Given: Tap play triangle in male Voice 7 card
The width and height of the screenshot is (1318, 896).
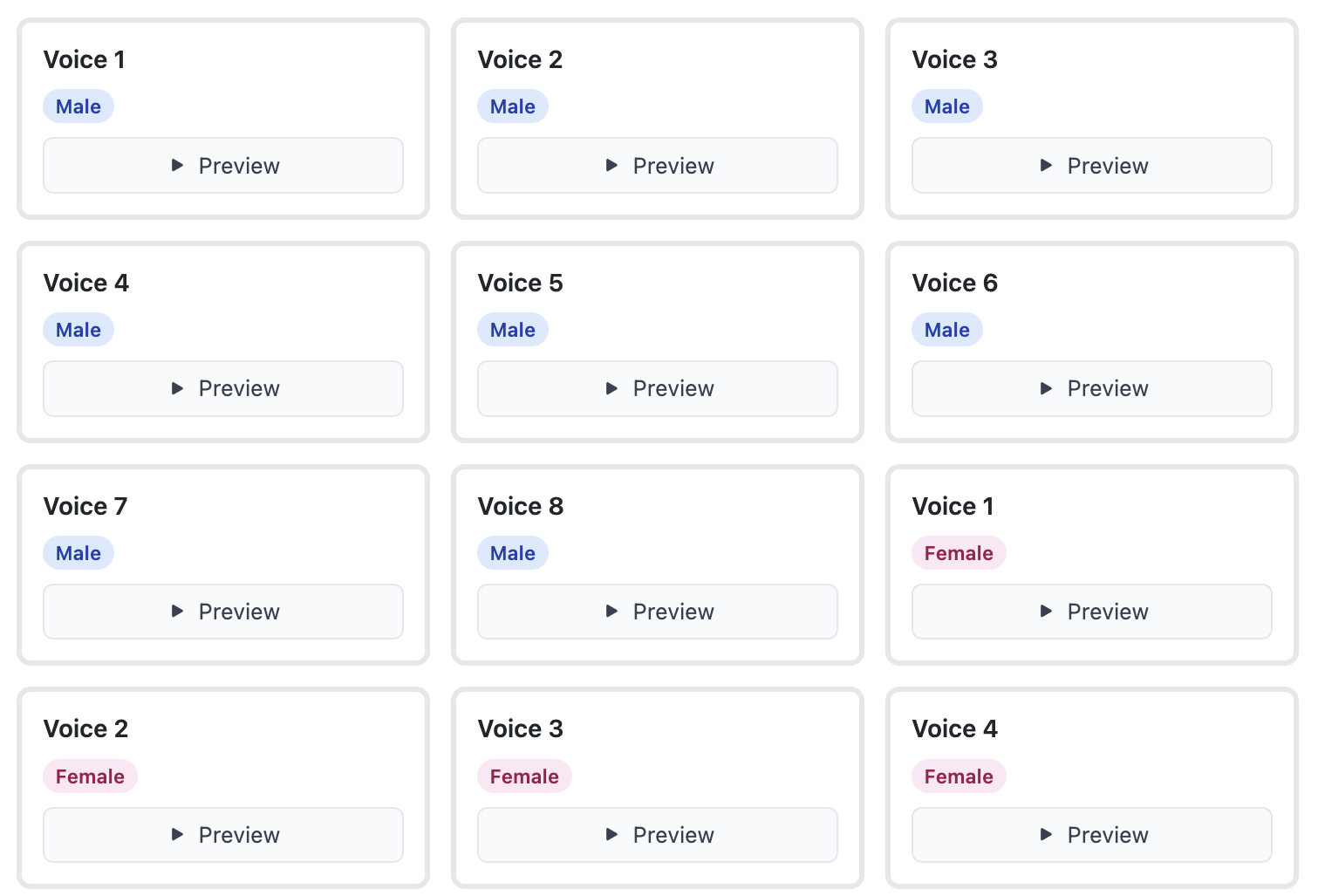Looking at the screenshot, I should click(x=178, y=611).
